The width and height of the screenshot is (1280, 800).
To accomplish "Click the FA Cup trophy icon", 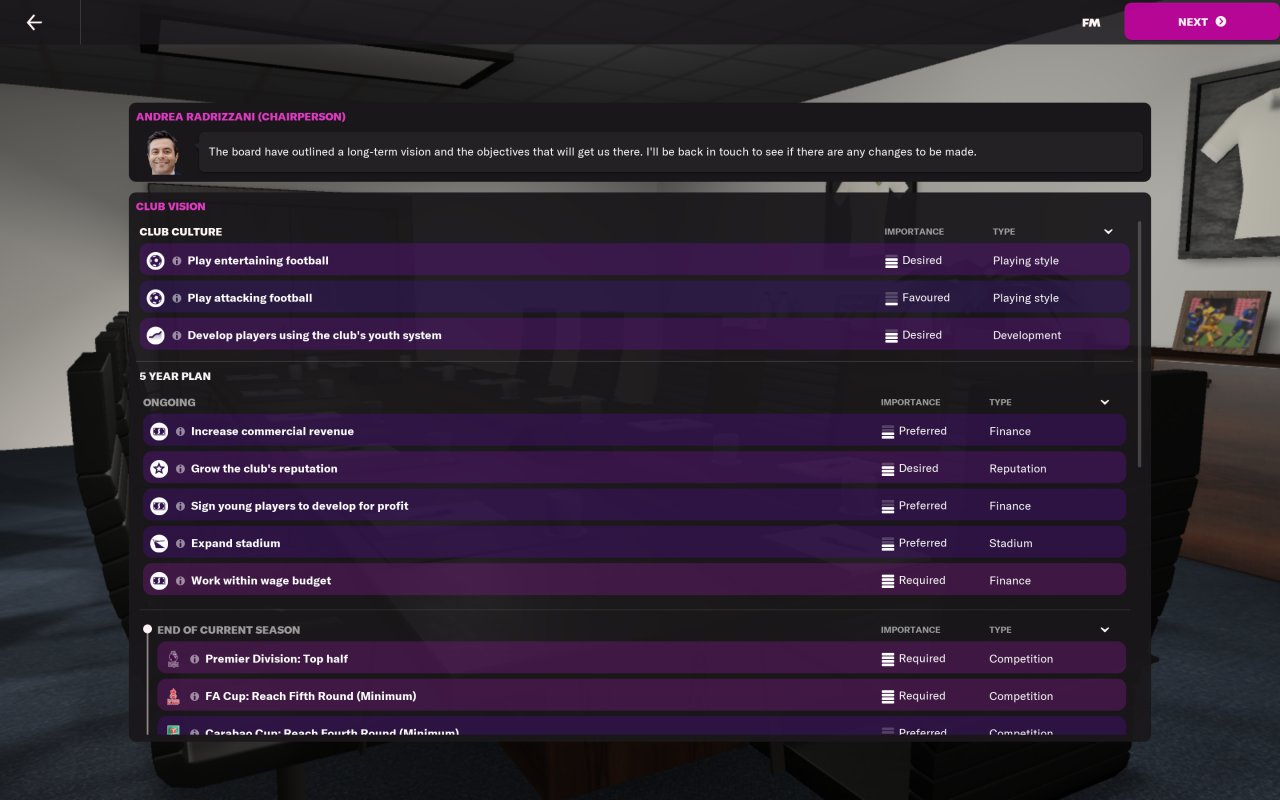I will 173,696.
